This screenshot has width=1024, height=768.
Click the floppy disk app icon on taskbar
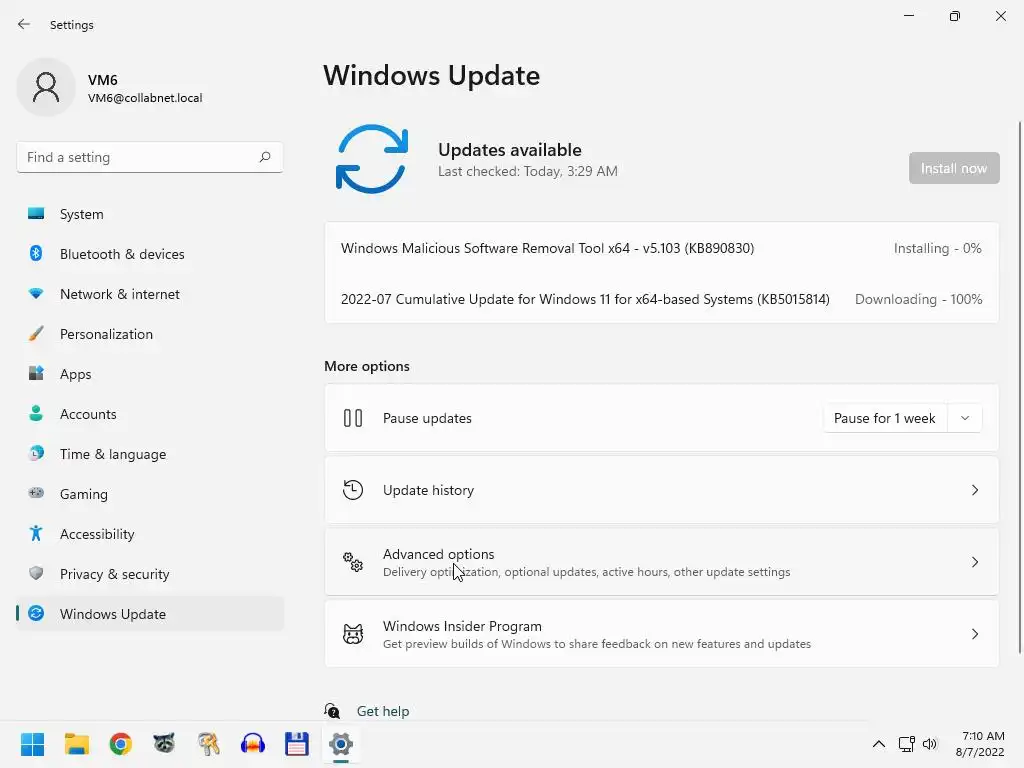[296, 744]
